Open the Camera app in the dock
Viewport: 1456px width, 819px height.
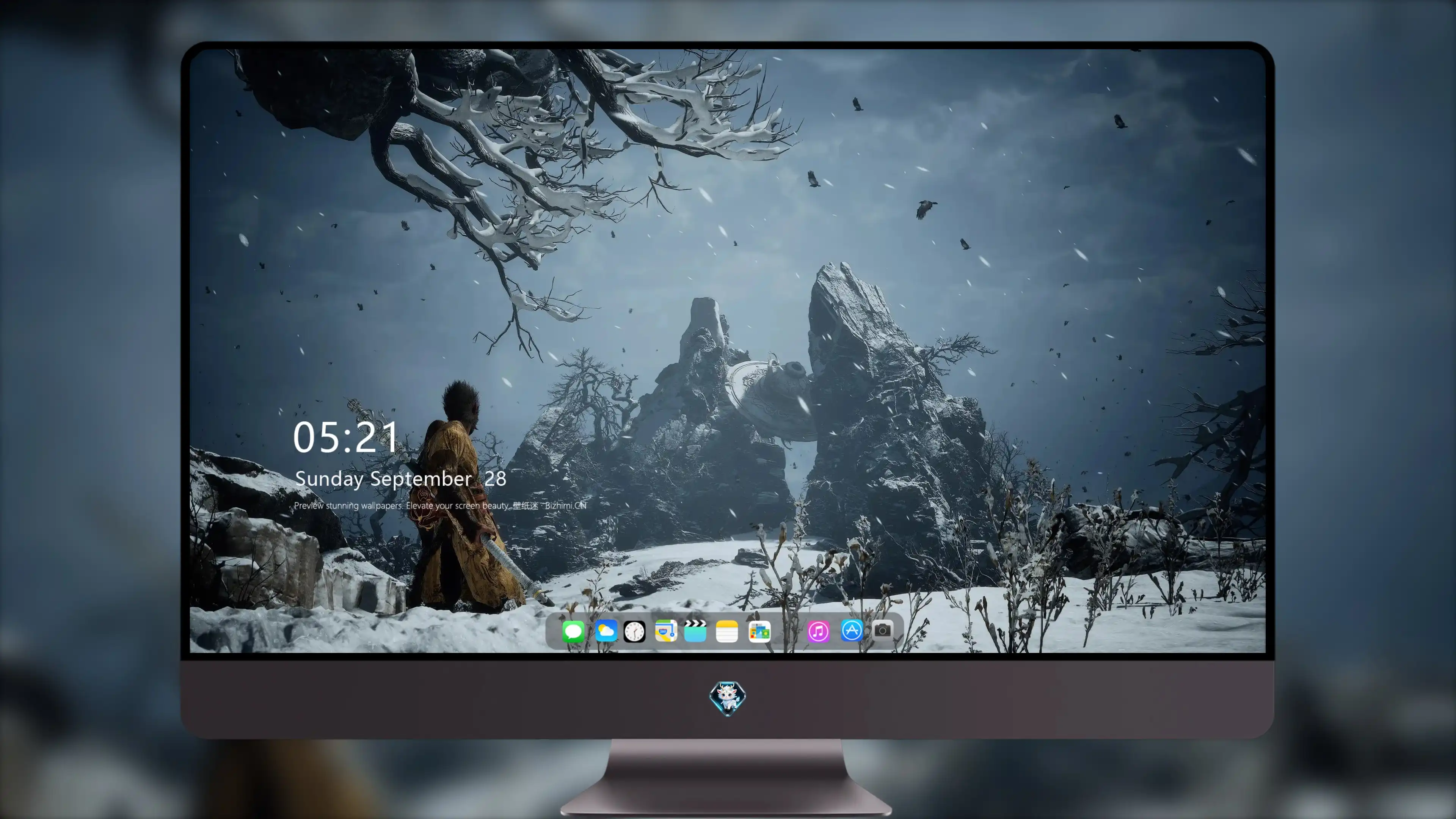[x=882, y=630]
